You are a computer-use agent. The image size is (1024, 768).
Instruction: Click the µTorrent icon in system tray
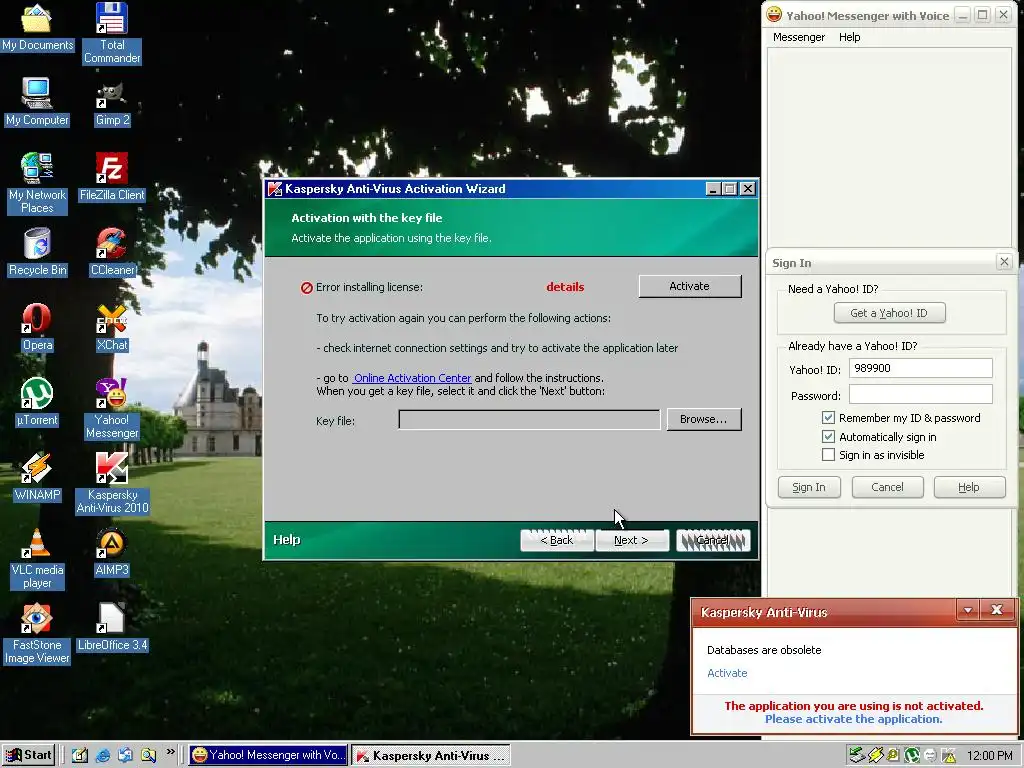point(912,756)
